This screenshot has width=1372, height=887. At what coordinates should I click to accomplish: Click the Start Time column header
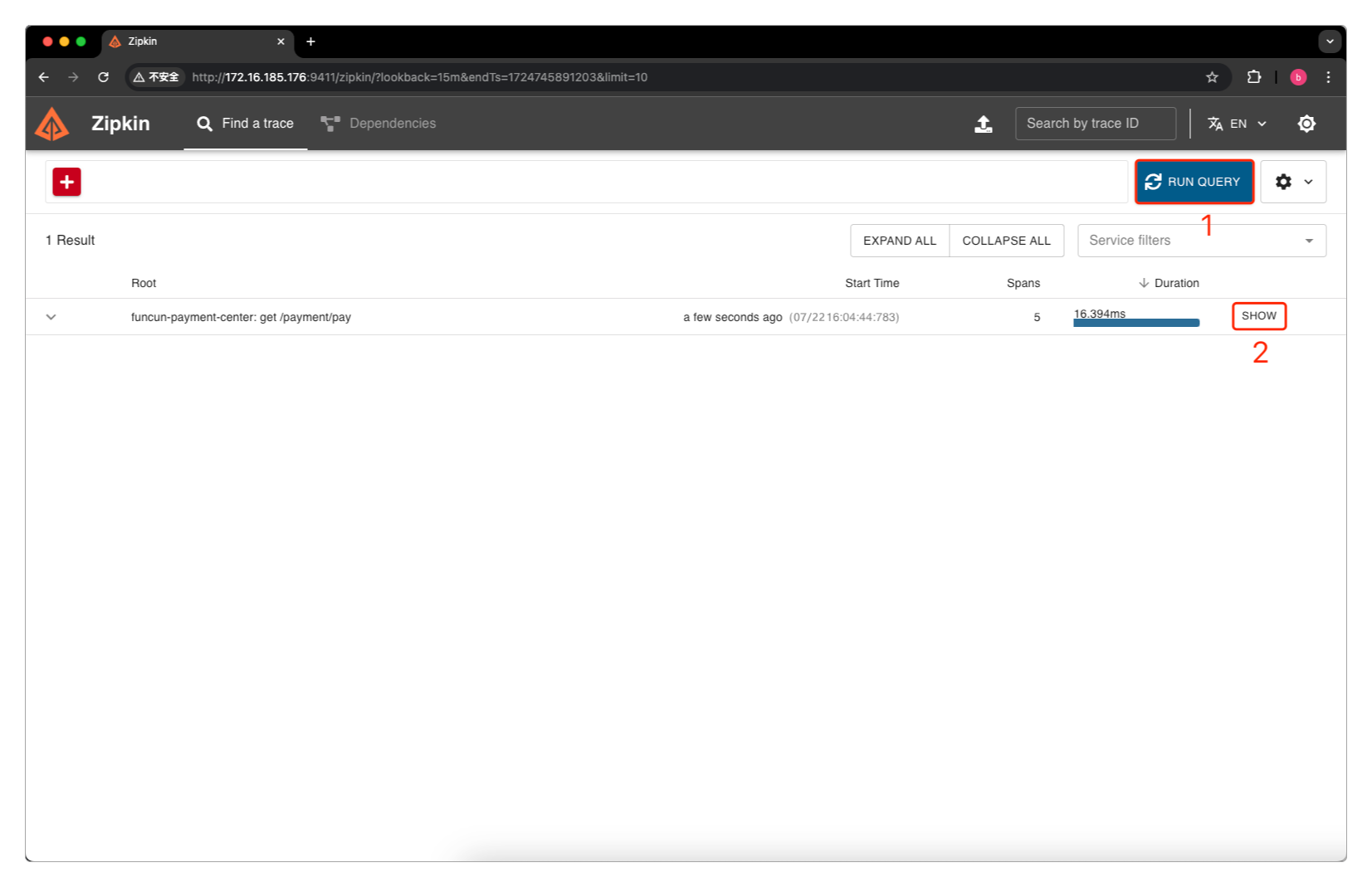tap(872, 283)
